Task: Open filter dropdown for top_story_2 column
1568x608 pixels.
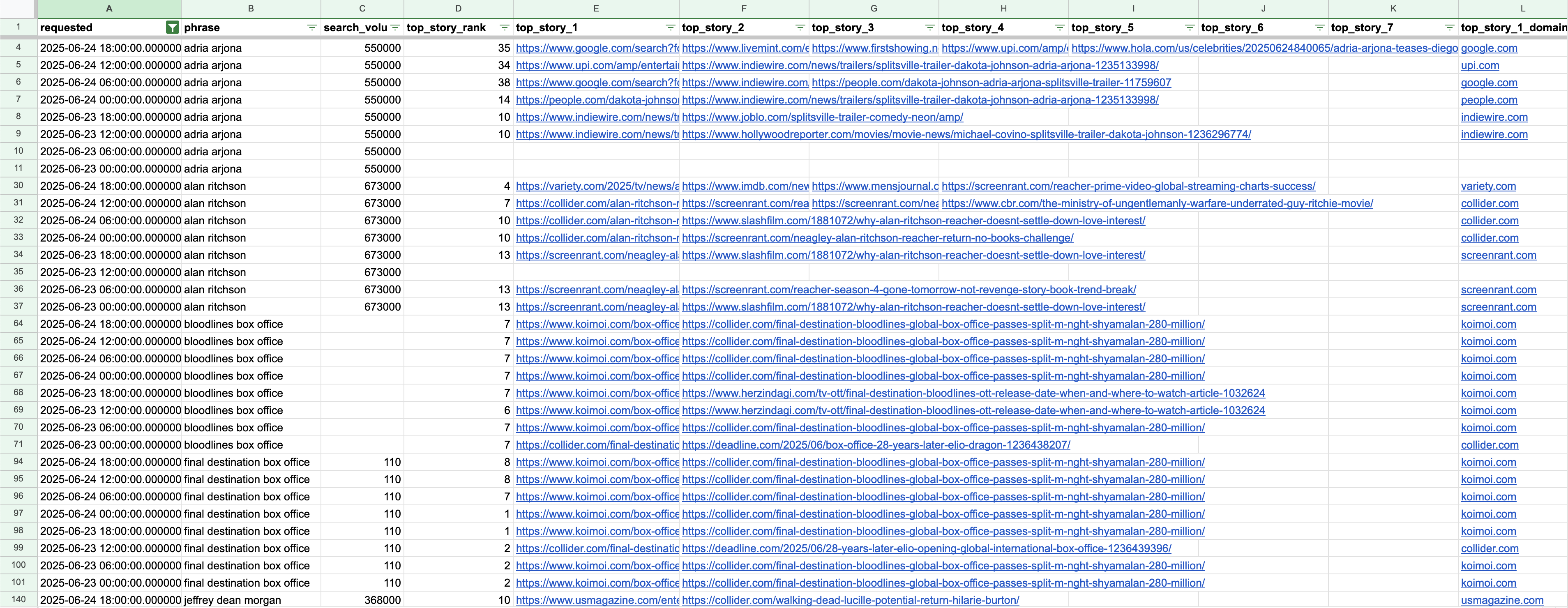Action: coord(800,28)
